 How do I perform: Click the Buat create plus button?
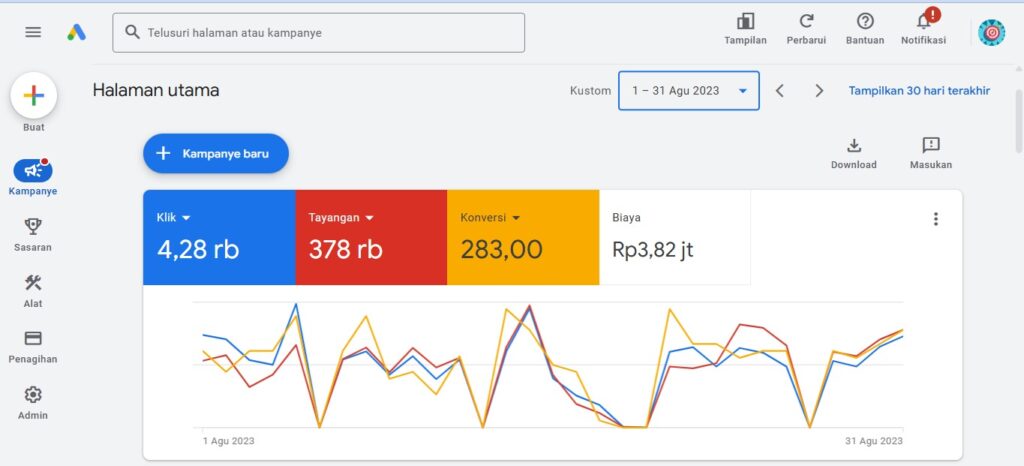click(x=34, y=96)
